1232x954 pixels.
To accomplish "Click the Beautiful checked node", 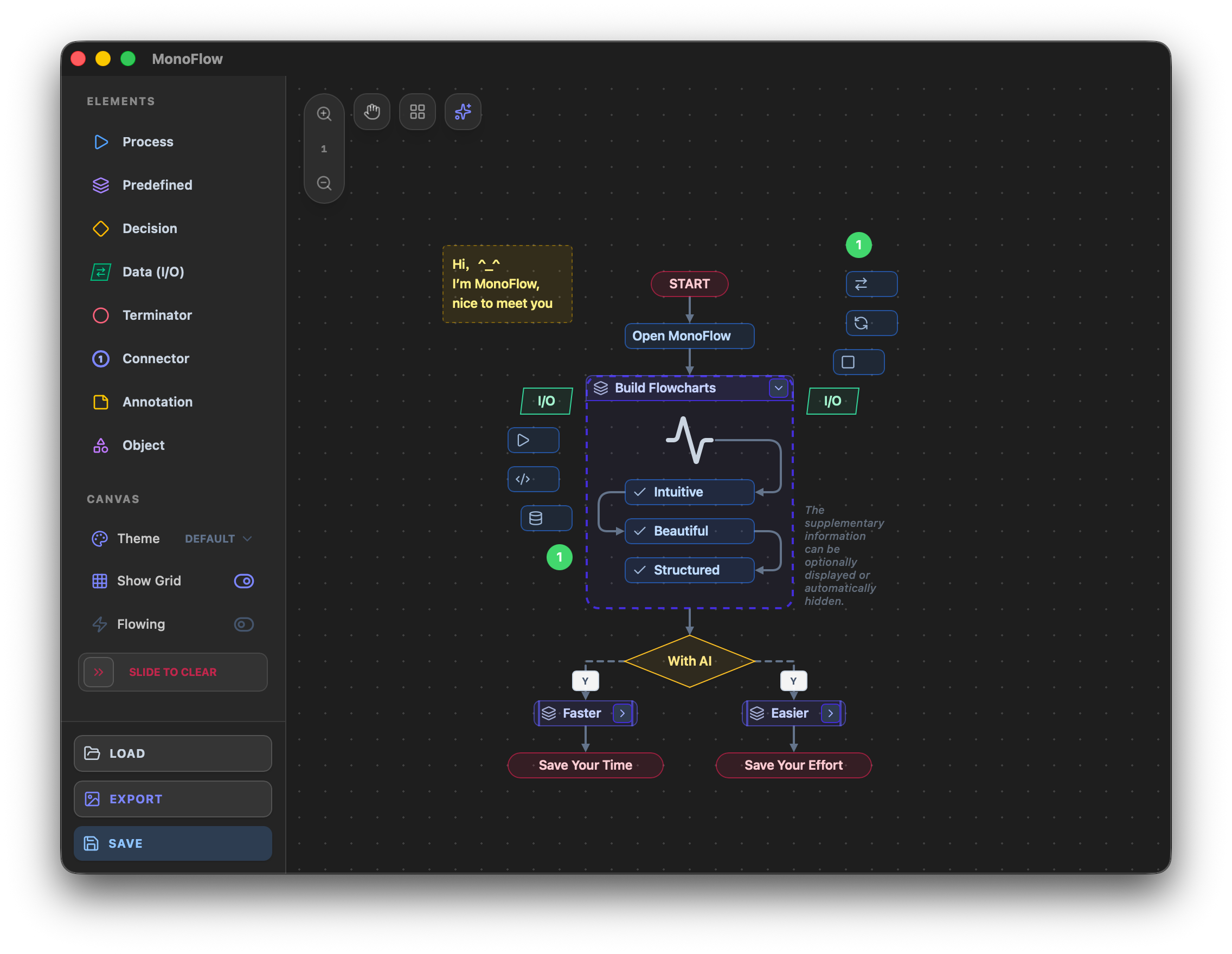I will [689, 531].
